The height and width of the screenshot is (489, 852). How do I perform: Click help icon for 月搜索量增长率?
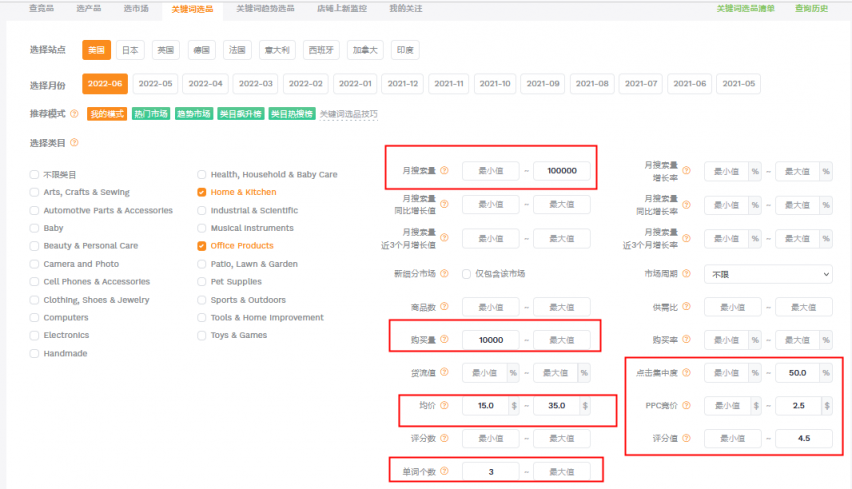coord(686,171)
